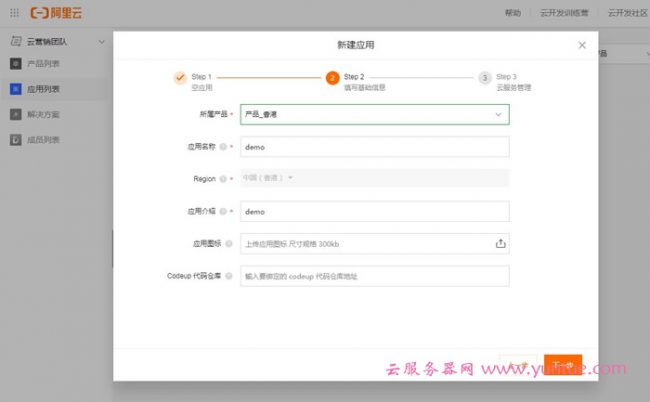Click the help icon beside Region
This screenshot has height=402, width=650.
223,179
